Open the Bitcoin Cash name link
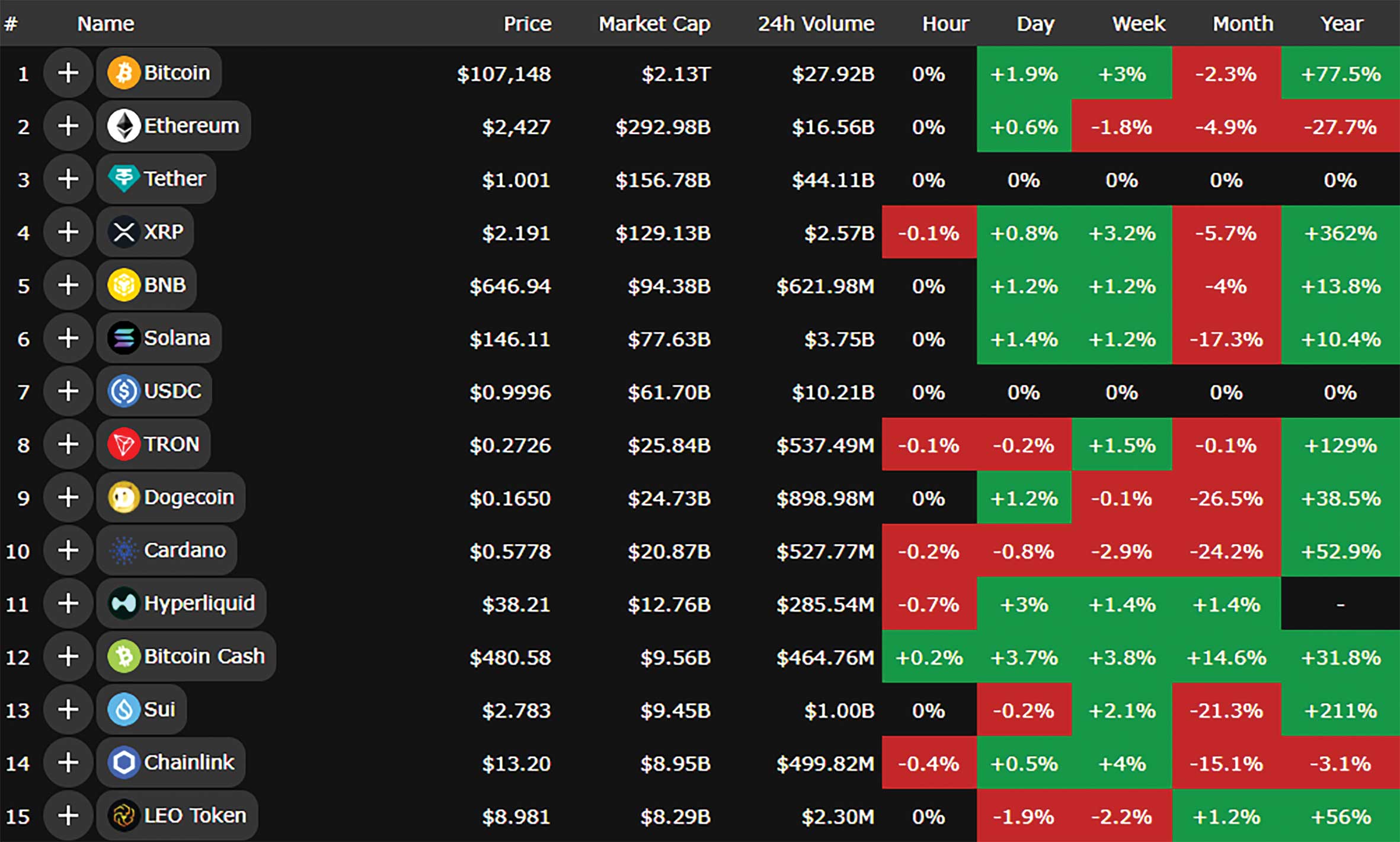Viewport: 1400px width, 842px height. (204, 656)
